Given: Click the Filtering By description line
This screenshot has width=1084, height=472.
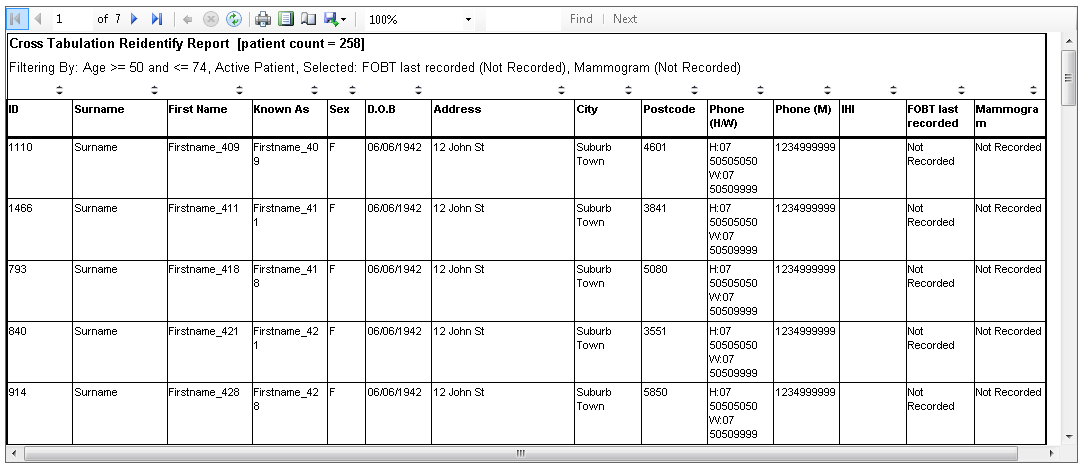Looking at the screenshot, I should (x=375, y=68).
